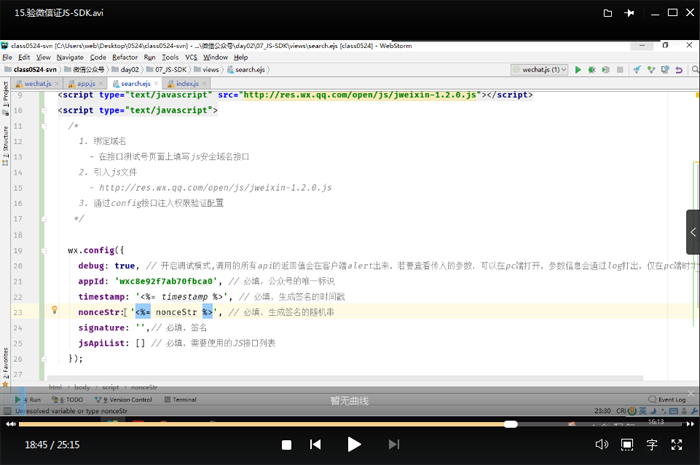Image resolution: width=700 pixels, height=465 pixels.
Task: Open the Tools menu
Action: pos(170,57)
